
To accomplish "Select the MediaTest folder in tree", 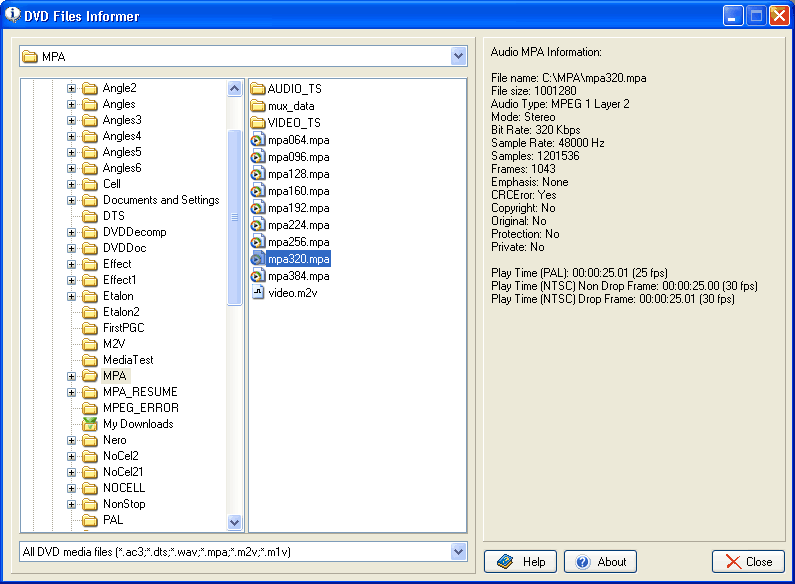I will tap(128, 360).
